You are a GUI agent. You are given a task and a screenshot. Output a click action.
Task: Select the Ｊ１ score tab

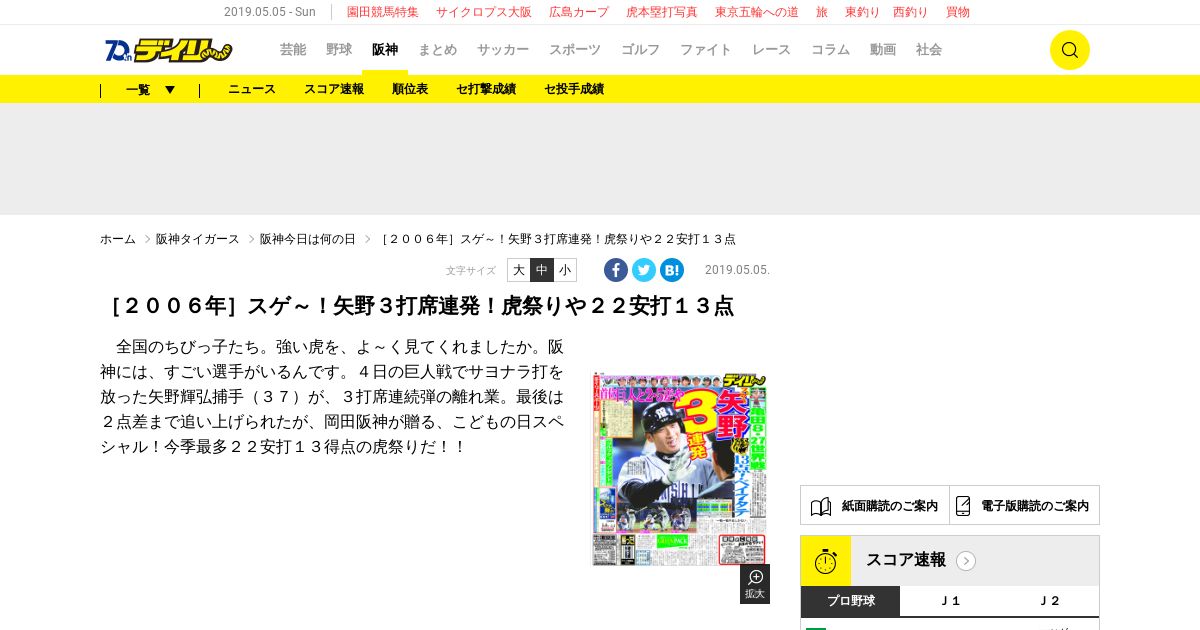click(x=950, y=601)
